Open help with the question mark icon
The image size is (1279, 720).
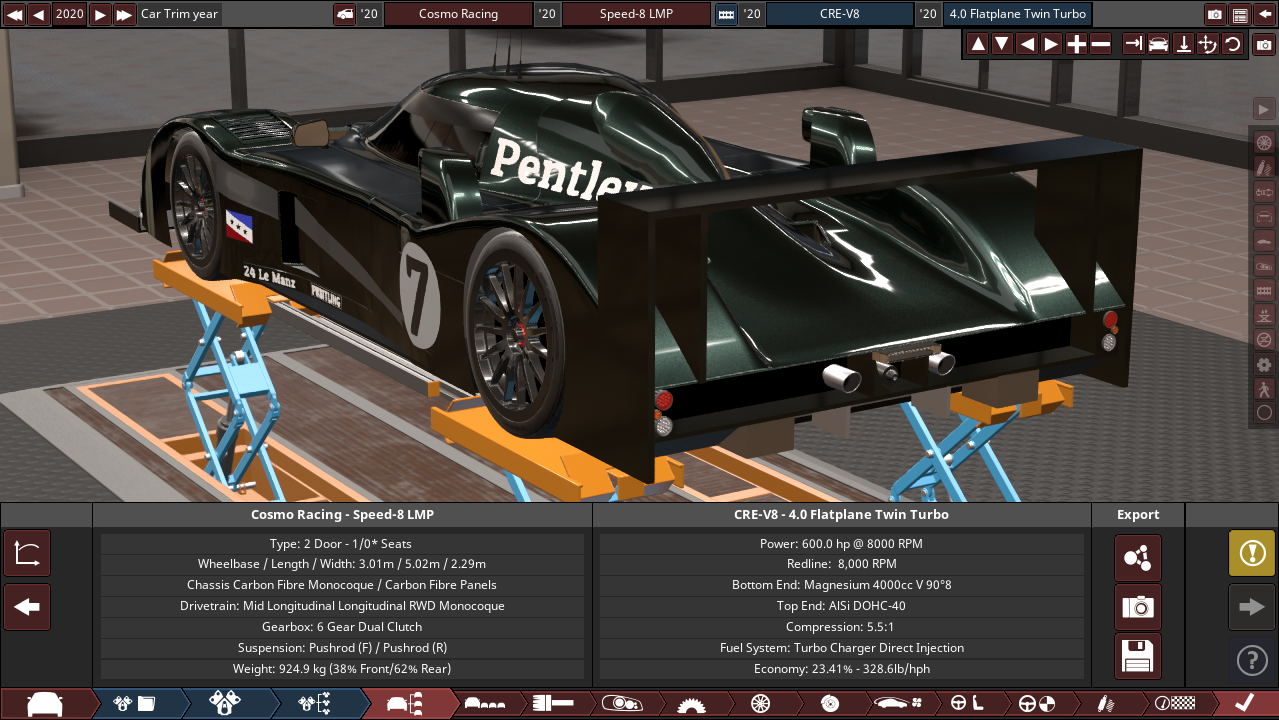(1252, 660)
